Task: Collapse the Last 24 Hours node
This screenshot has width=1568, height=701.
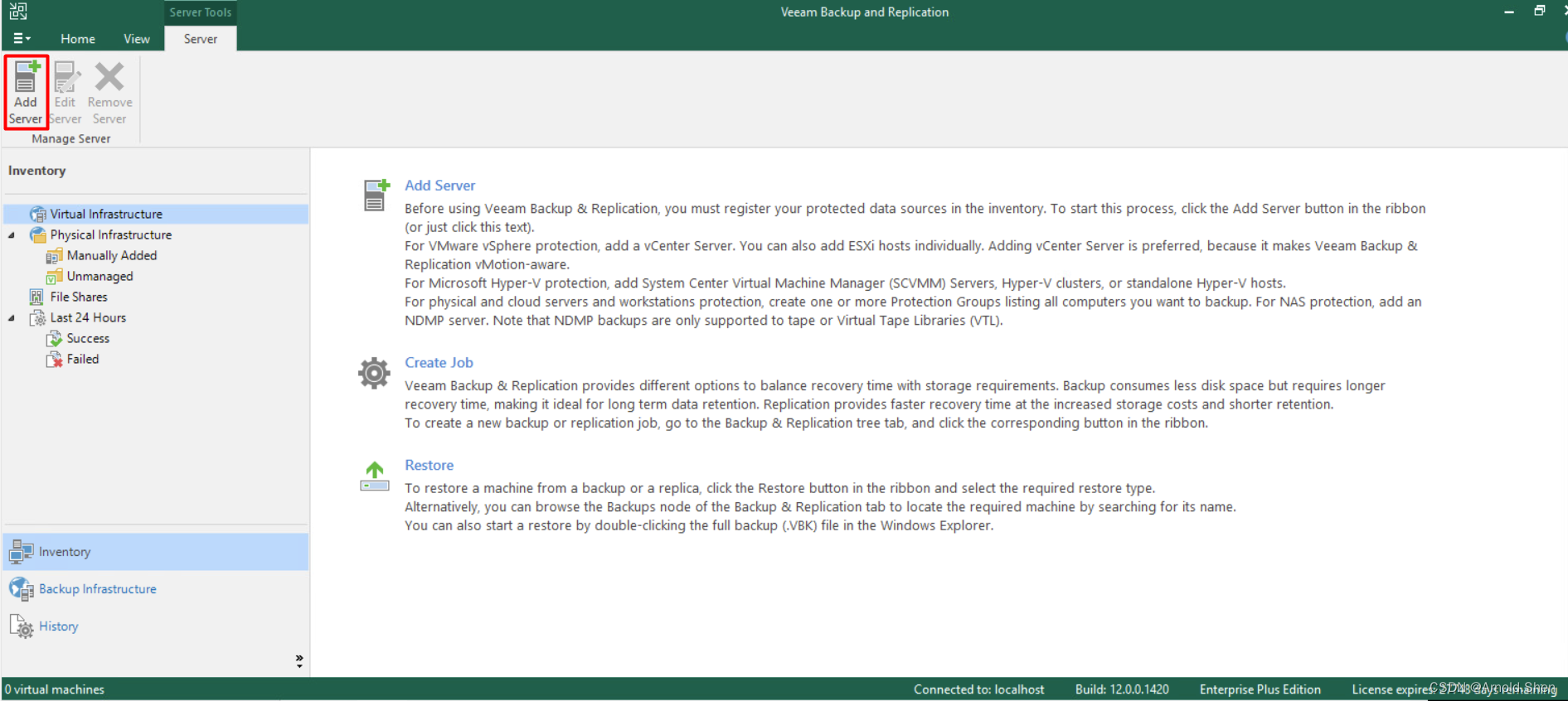Action: tap(12, 318)
